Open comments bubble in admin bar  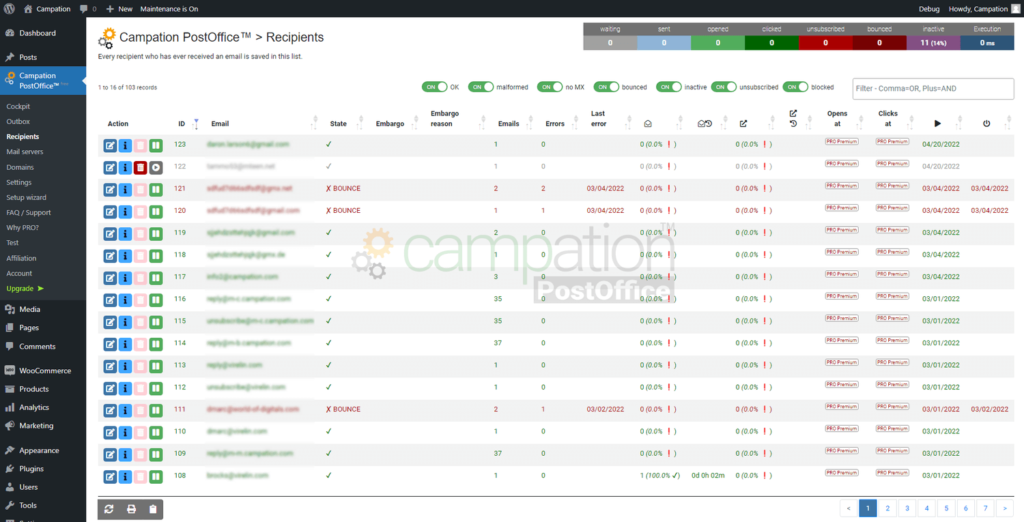[88, 9]
